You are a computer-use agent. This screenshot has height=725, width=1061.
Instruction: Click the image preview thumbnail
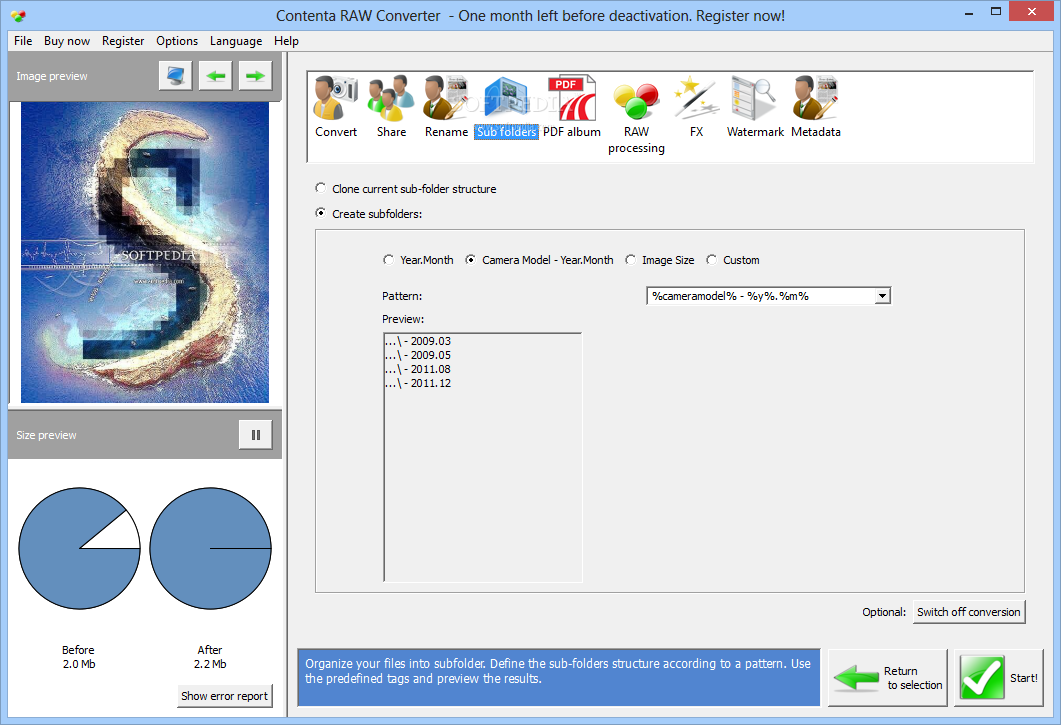[145, 252]
